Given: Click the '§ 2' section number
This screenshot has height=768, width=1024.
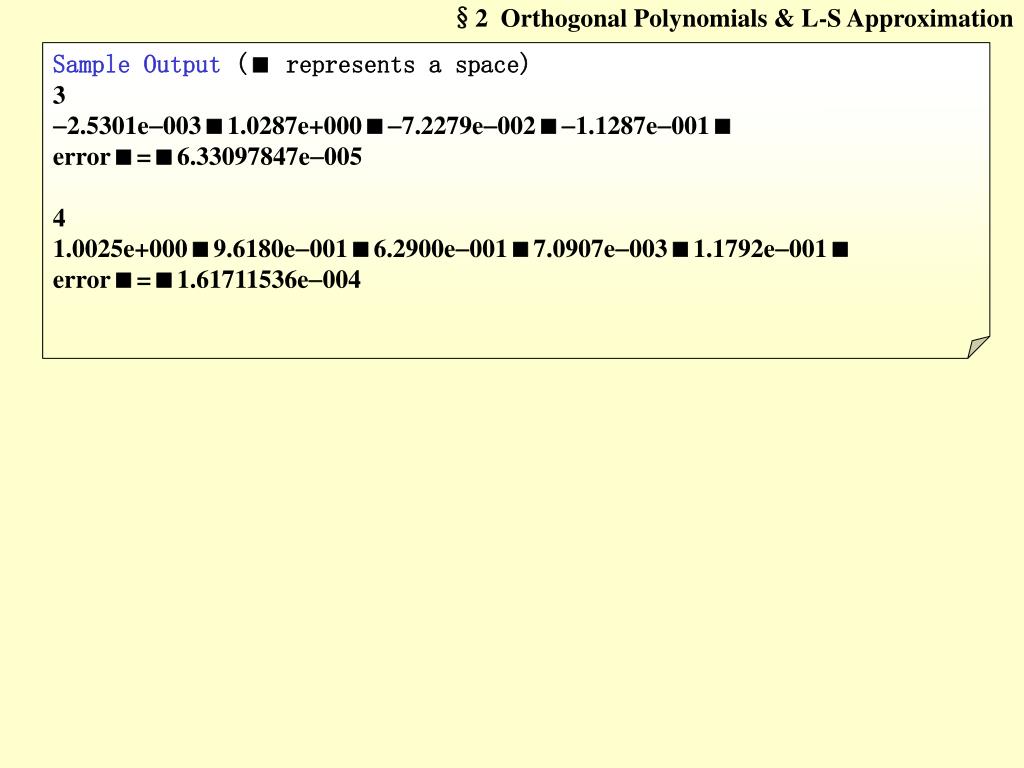Looking at the screenshot, I should (x=472, y=18).
